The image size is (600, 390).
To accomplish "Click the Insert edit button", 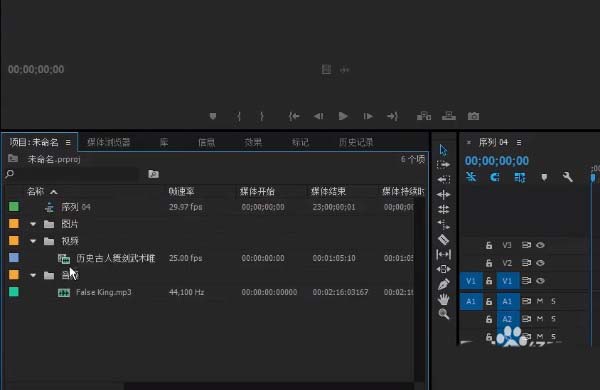I will pyautogui.click(x=424, y=116).
